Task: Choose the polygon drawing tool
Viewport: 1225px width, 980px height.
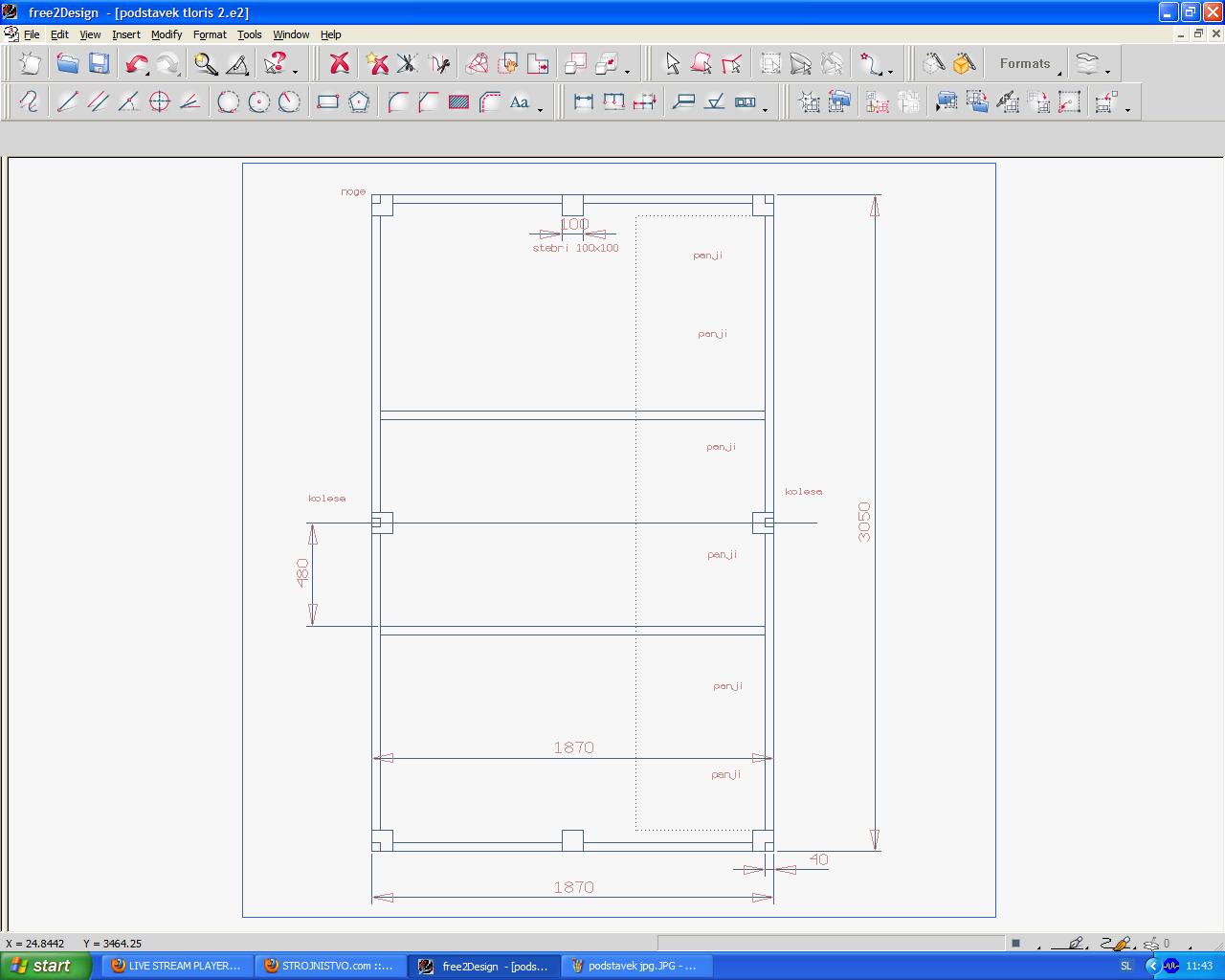Action: tap(359, 101)
